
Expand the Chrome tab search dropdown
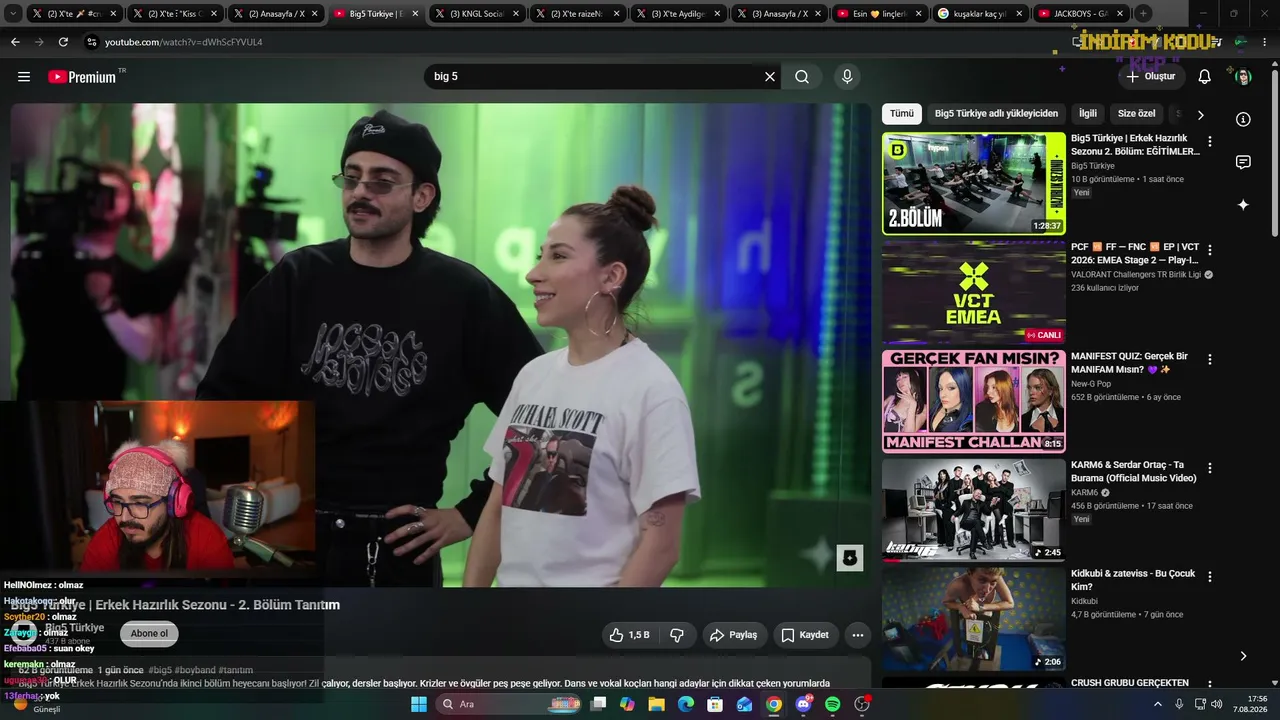click(x=13, y=14)
